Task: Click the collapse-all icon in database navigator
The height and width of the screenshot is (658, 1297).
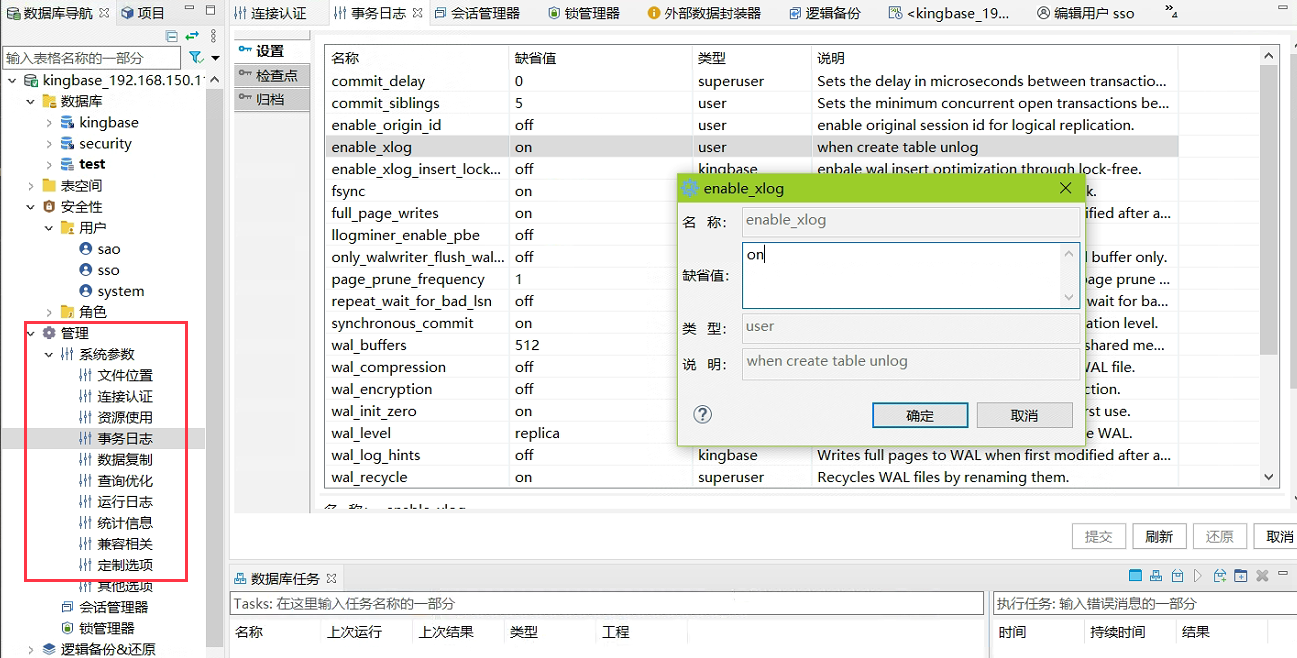Action: pyautogui.click(x=172, y=36)
